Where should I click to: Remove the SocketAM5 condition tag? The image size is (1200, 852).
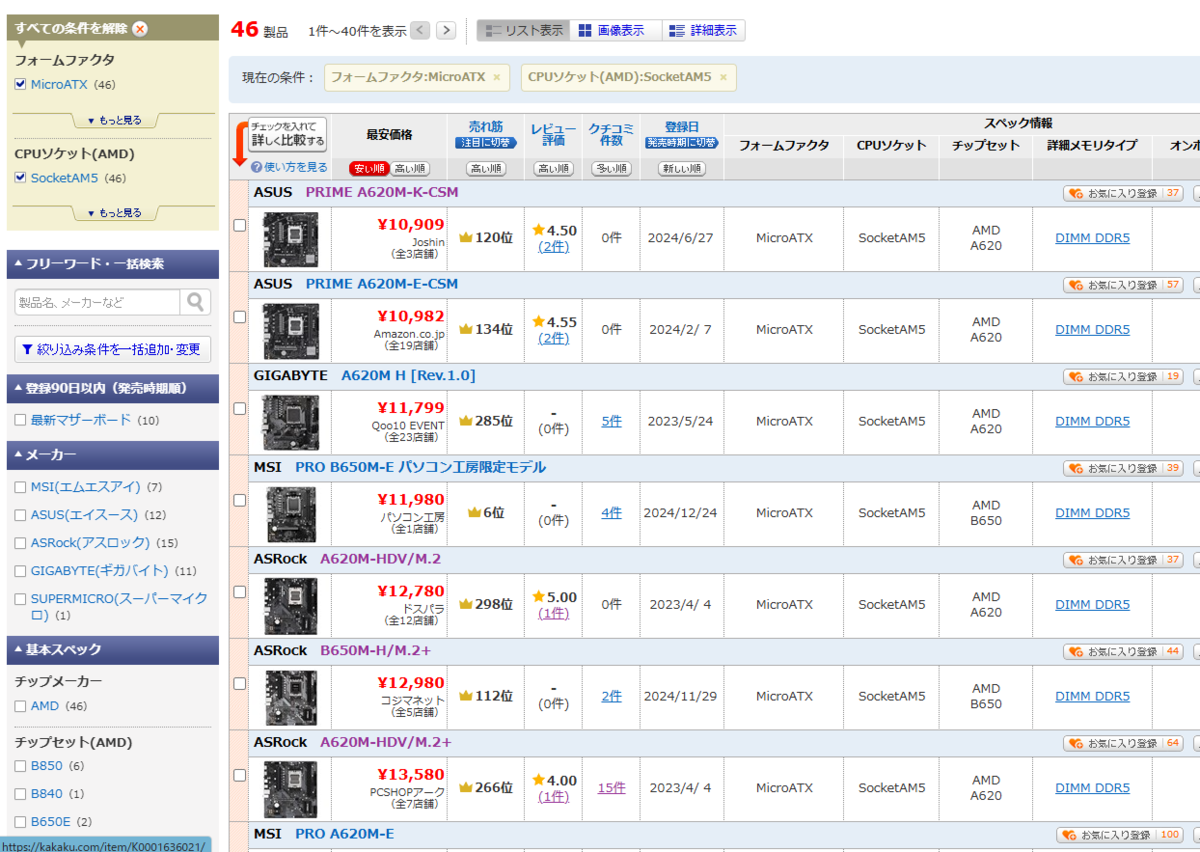click(x=723, y=77)
